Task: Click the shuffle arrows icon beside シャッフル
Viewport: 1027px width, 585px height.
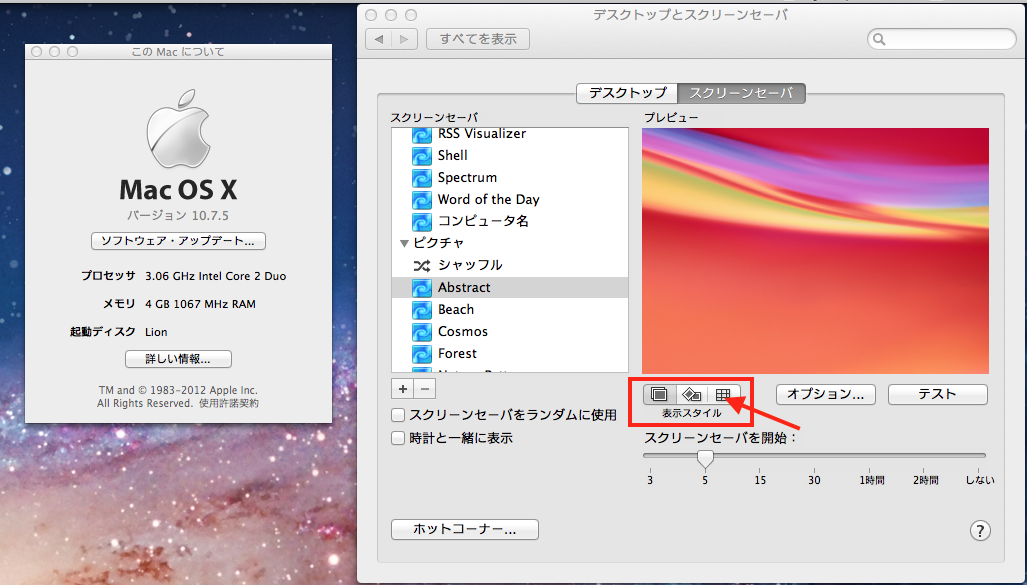Action: pos(422,265)
